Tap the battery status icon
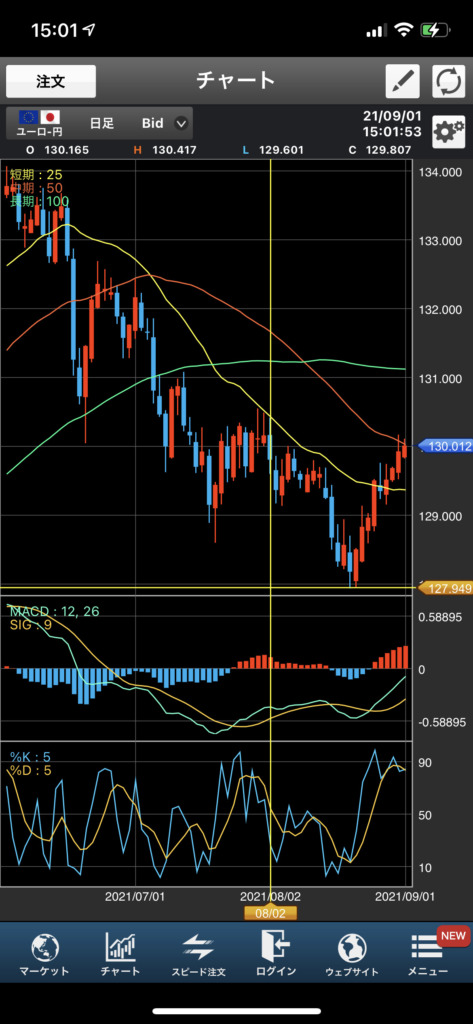The image size is (473, 1024). 435,30
